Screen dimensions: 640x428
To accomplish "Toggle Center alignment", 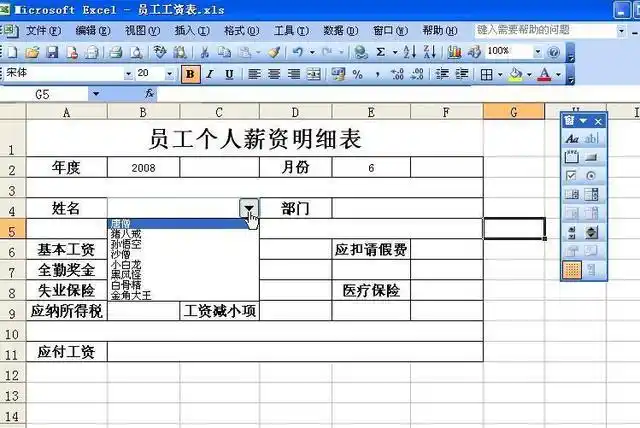I will 274,74.
